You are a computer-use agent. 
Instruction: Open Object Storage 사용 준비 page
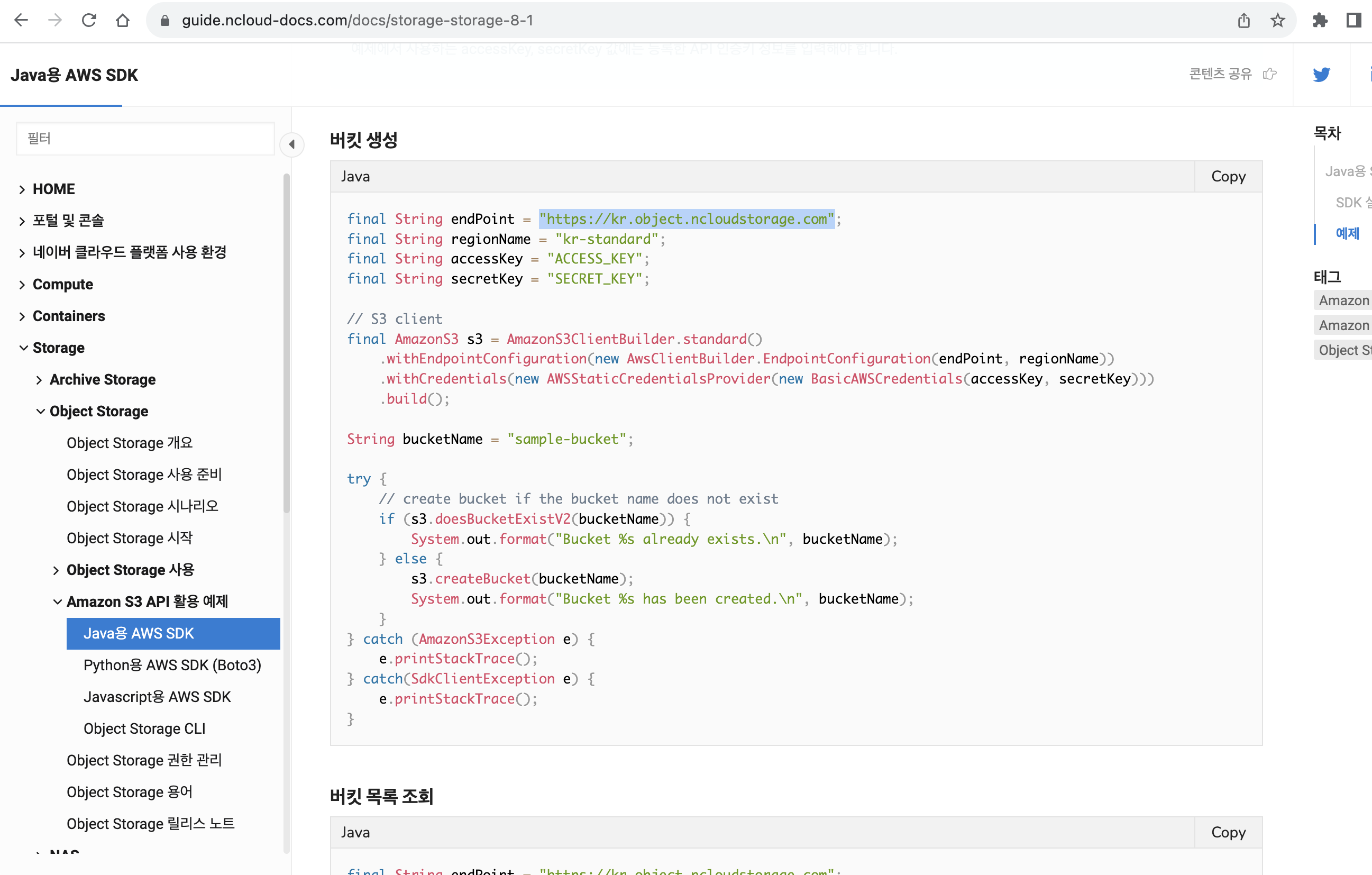point(144,475)
